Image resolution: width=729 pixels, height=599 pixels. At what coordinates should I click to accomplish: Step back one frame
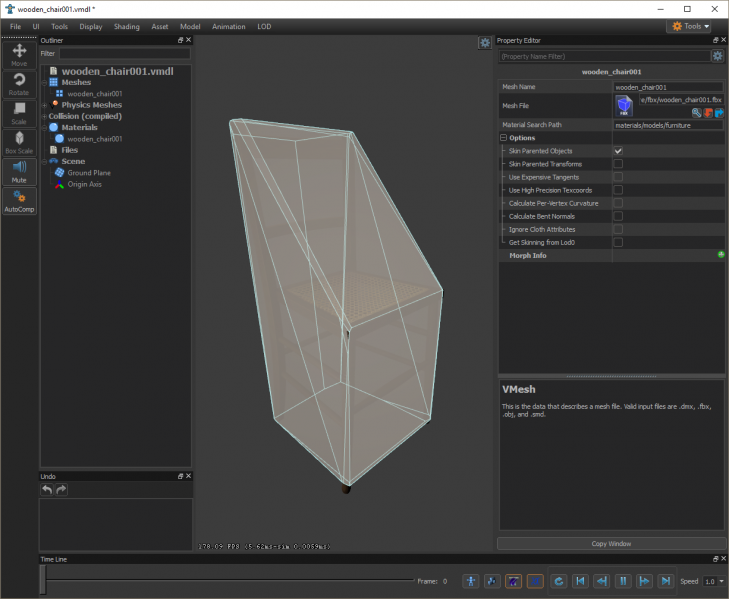pos(602,581)
